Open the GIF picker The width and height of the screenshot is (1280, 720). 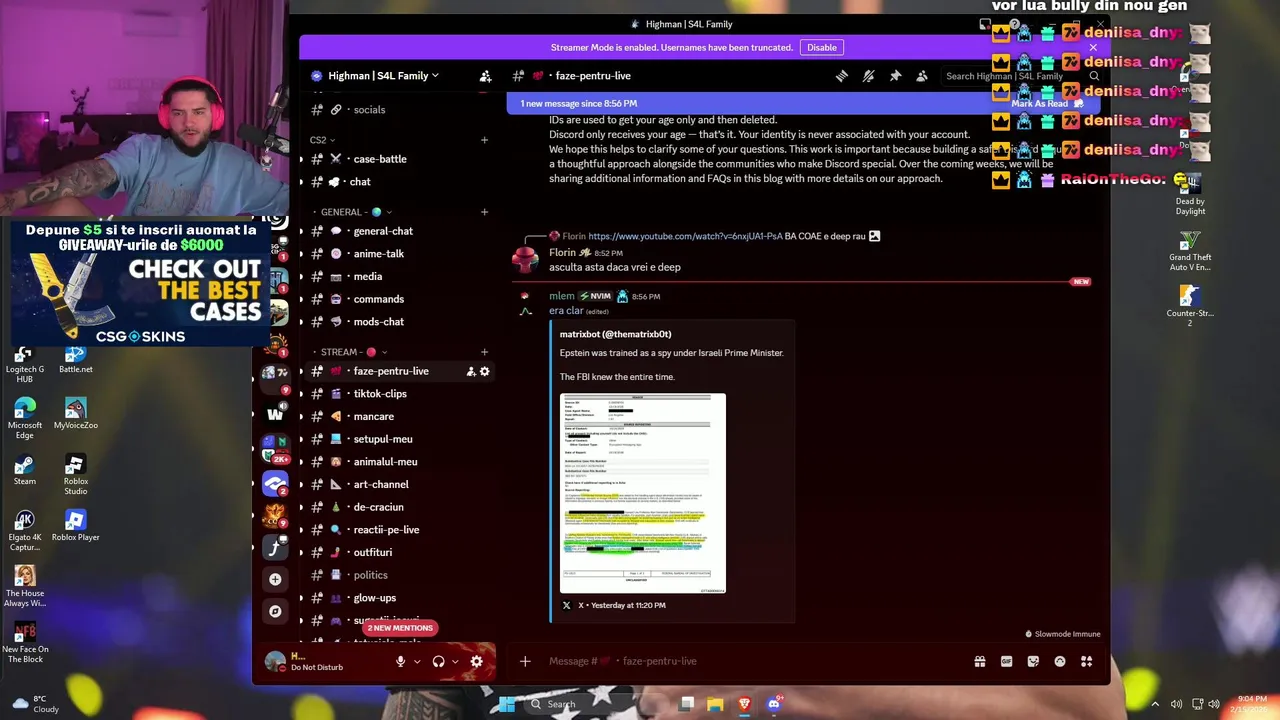tap(1006, 661)
